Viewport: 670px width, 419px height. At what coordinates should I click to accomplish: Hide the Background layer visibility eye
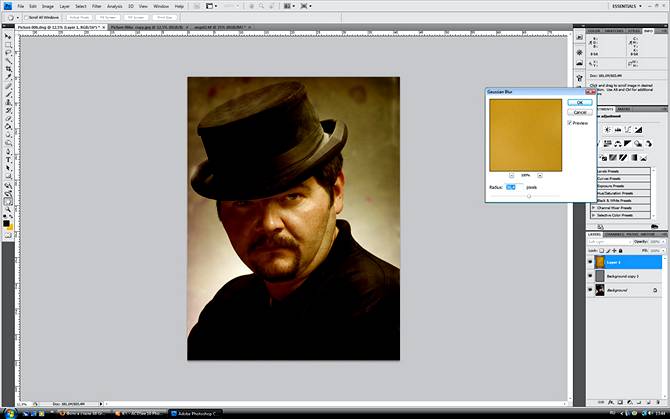(591, 290)
